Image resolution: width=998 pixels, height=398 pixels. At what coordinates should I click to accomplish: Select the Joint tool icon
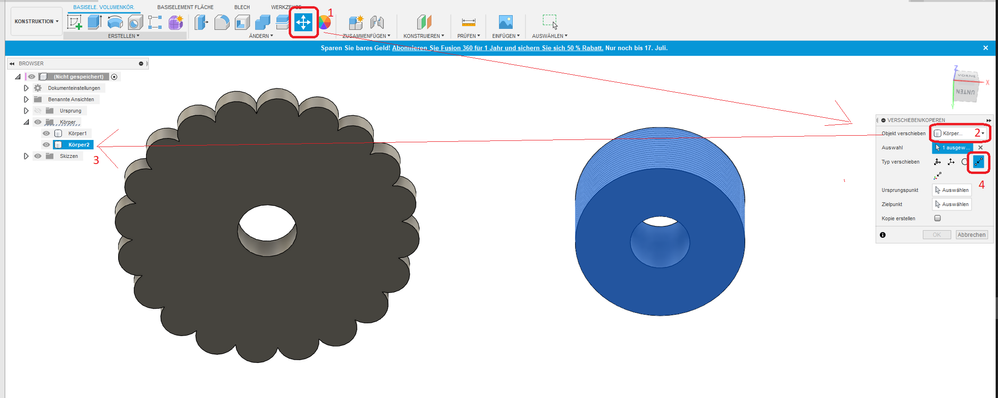tap(377, 23)
